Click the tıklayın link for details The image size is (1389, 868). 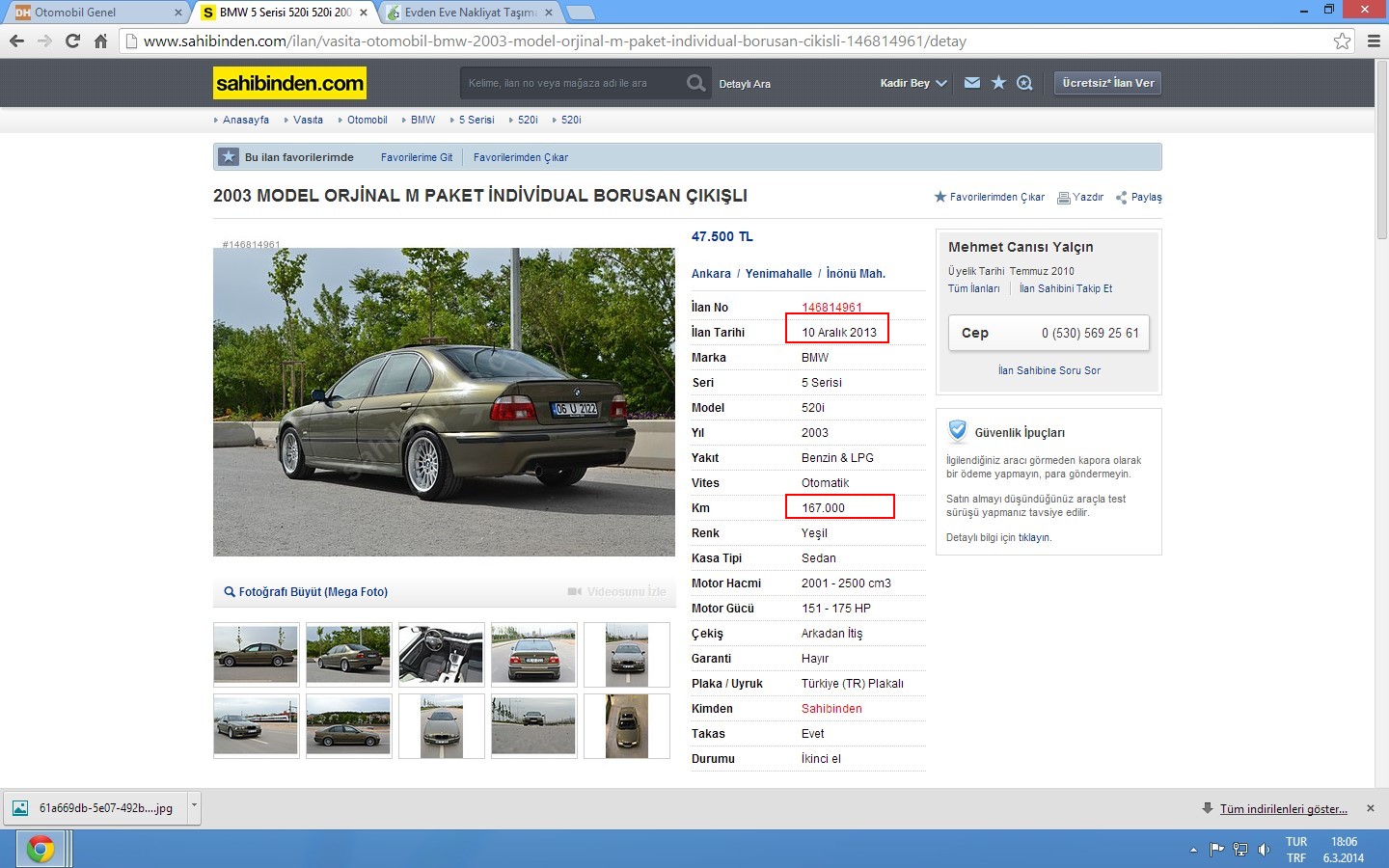tap(1034, 537)
